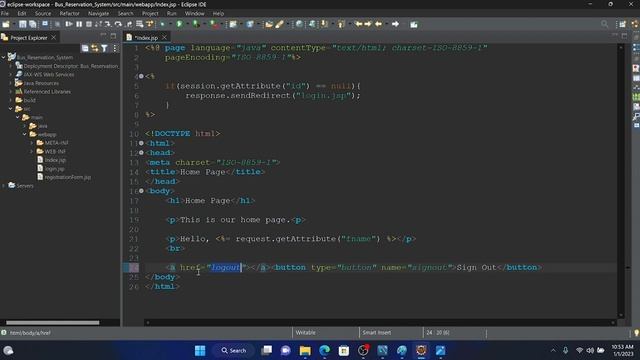
Task: Open the Navigate menu
Action: (98, 13)
